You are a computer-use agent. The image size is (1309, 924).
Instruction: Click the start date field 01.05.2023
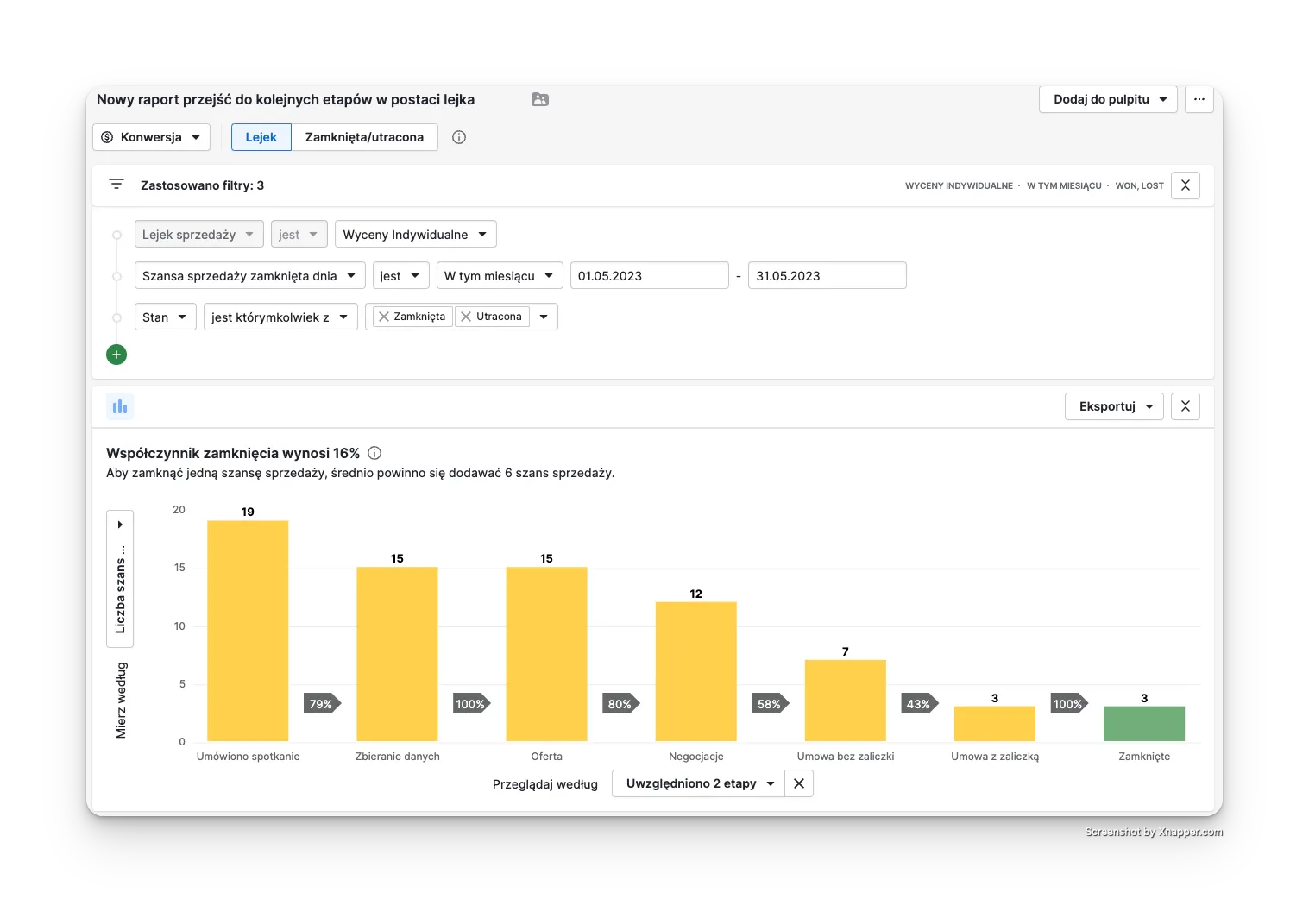tap(650, 276)
